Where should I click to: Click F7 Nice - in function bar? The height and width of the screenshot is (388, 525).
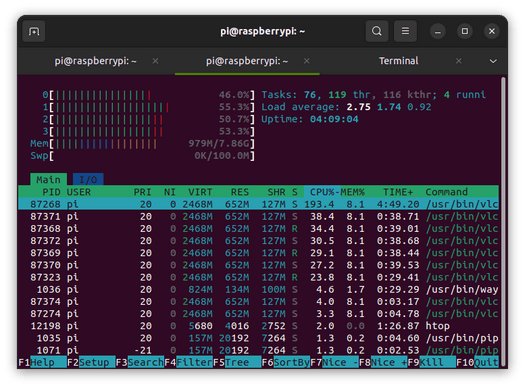(334, 362)
